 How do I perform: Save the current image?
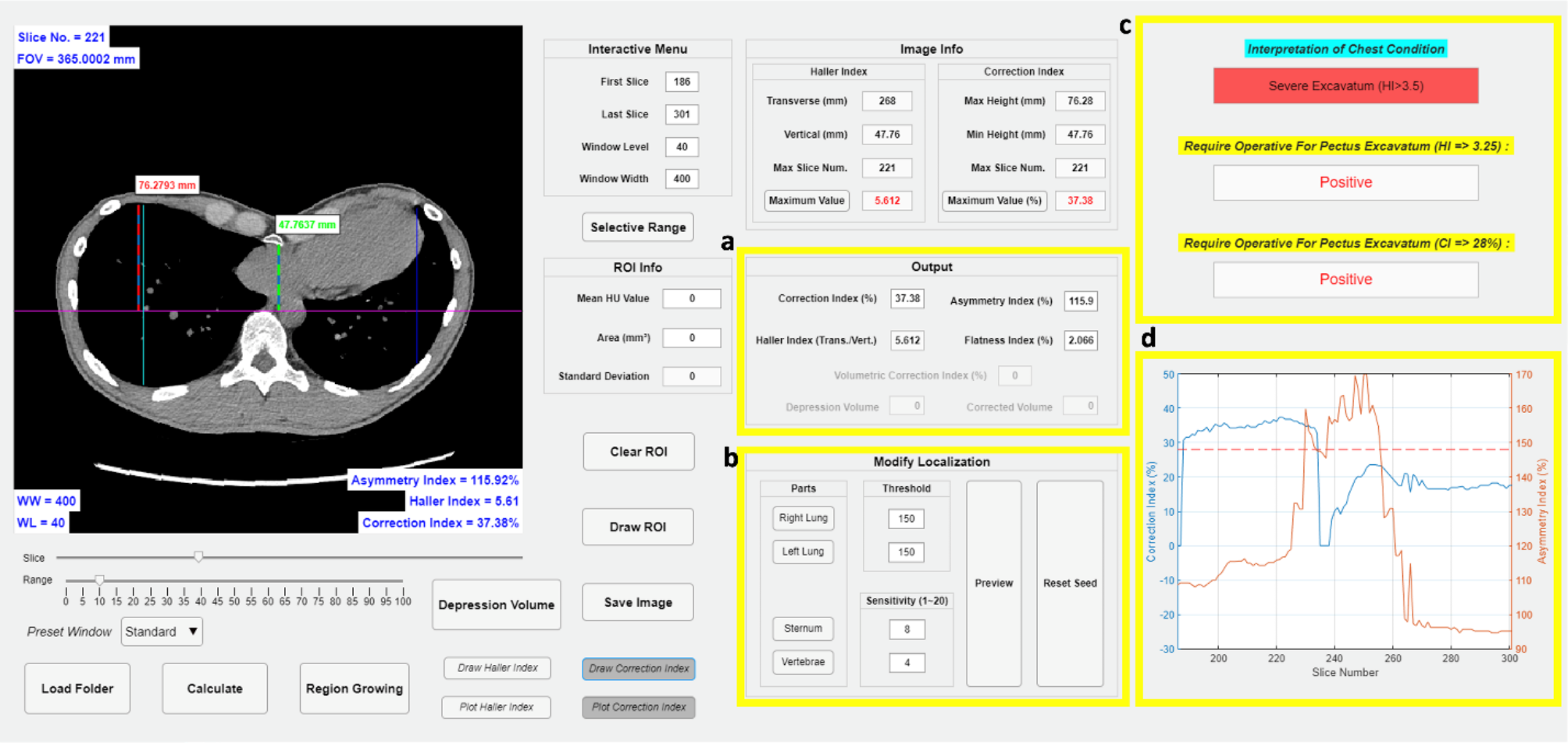click(637, 603)
